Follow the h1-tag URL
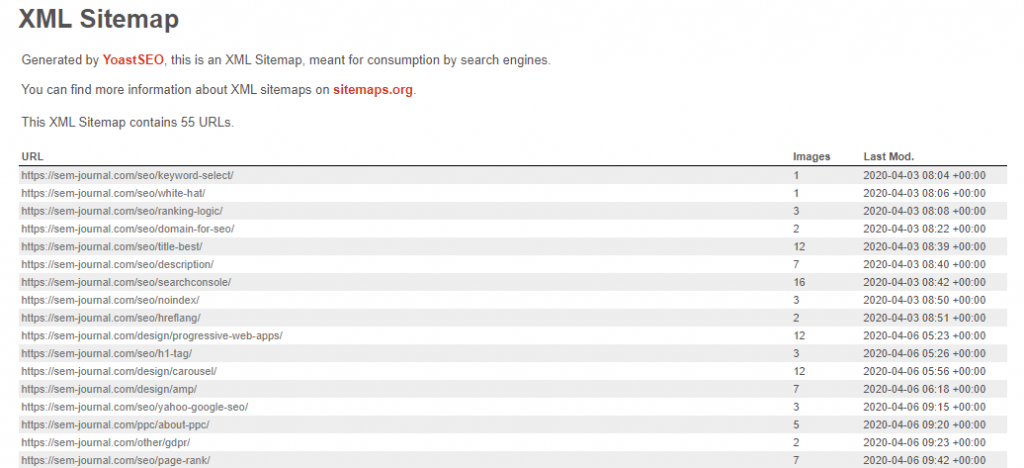The height and width of the screenshot is (468, 1024). pyautogui.click(x=106, y=353)
